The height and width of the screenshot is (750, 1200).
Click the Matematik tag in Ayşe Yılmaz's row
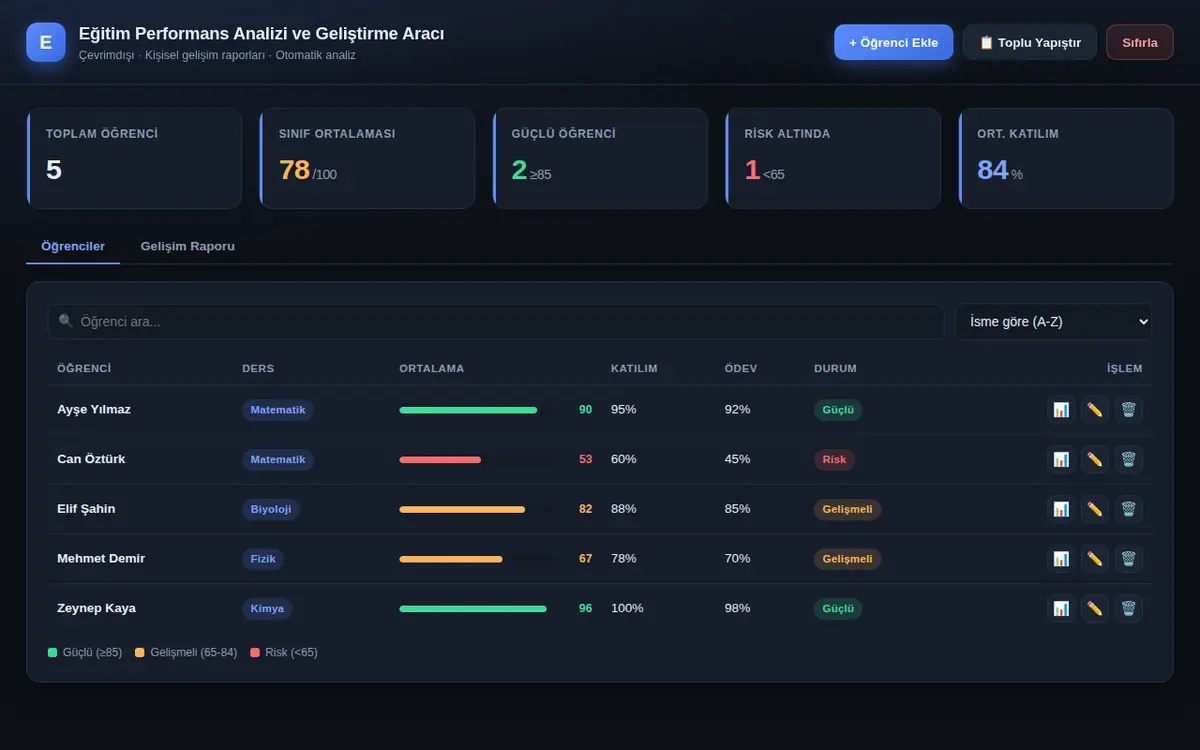pos(278,410)
